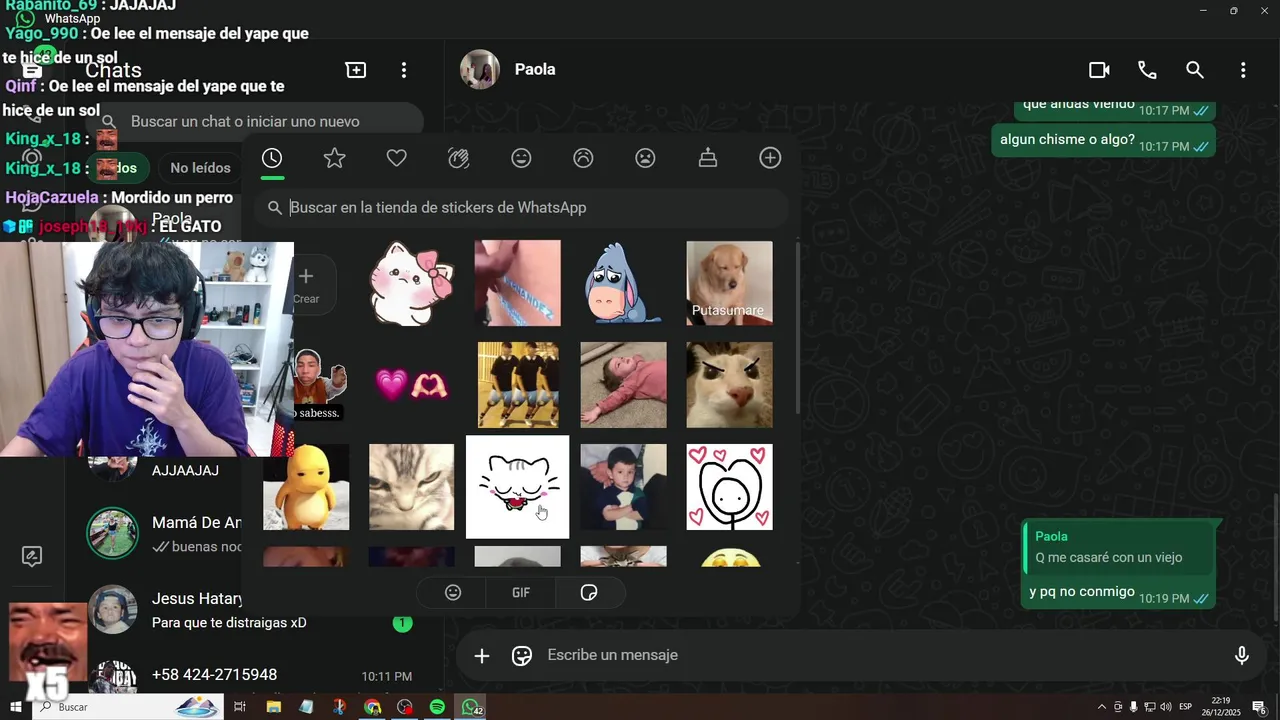The height and width of the screenshot is (720, 1280).
Task: Click the plus icon to add sticker packs
Action: coord(770,158)
